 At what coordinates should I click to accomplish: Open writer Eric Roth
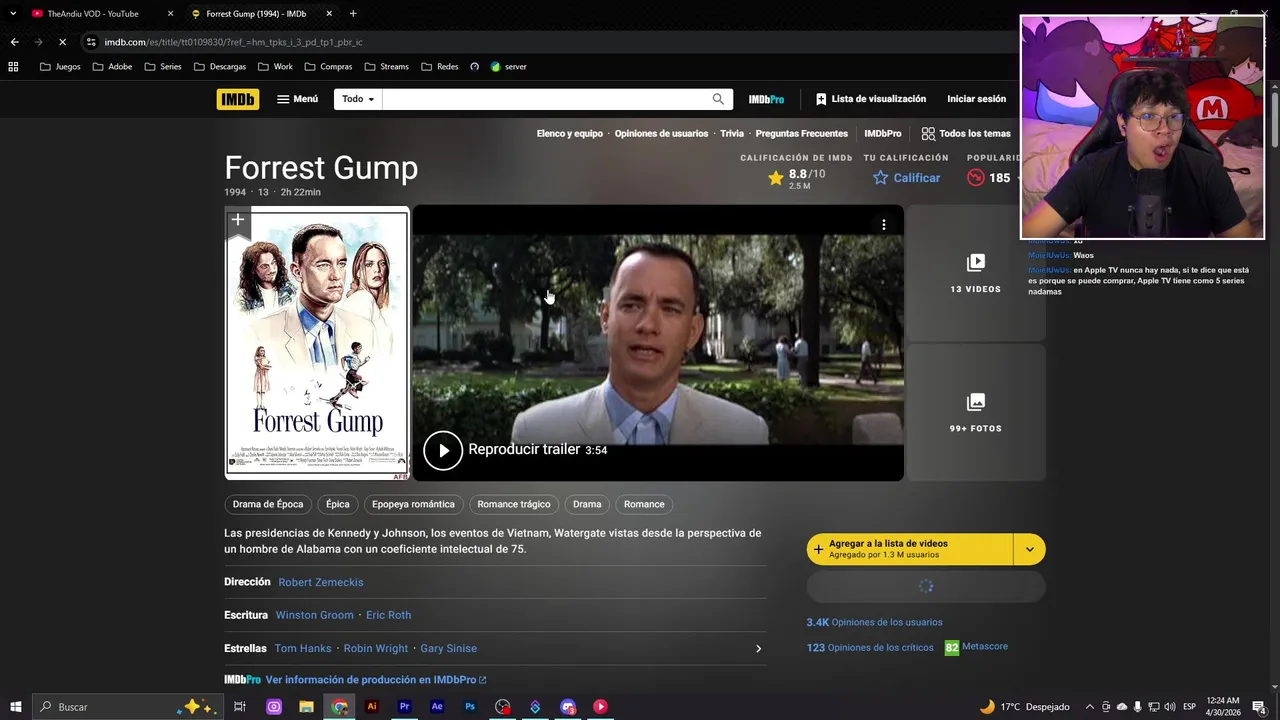(x=389, y=615)
